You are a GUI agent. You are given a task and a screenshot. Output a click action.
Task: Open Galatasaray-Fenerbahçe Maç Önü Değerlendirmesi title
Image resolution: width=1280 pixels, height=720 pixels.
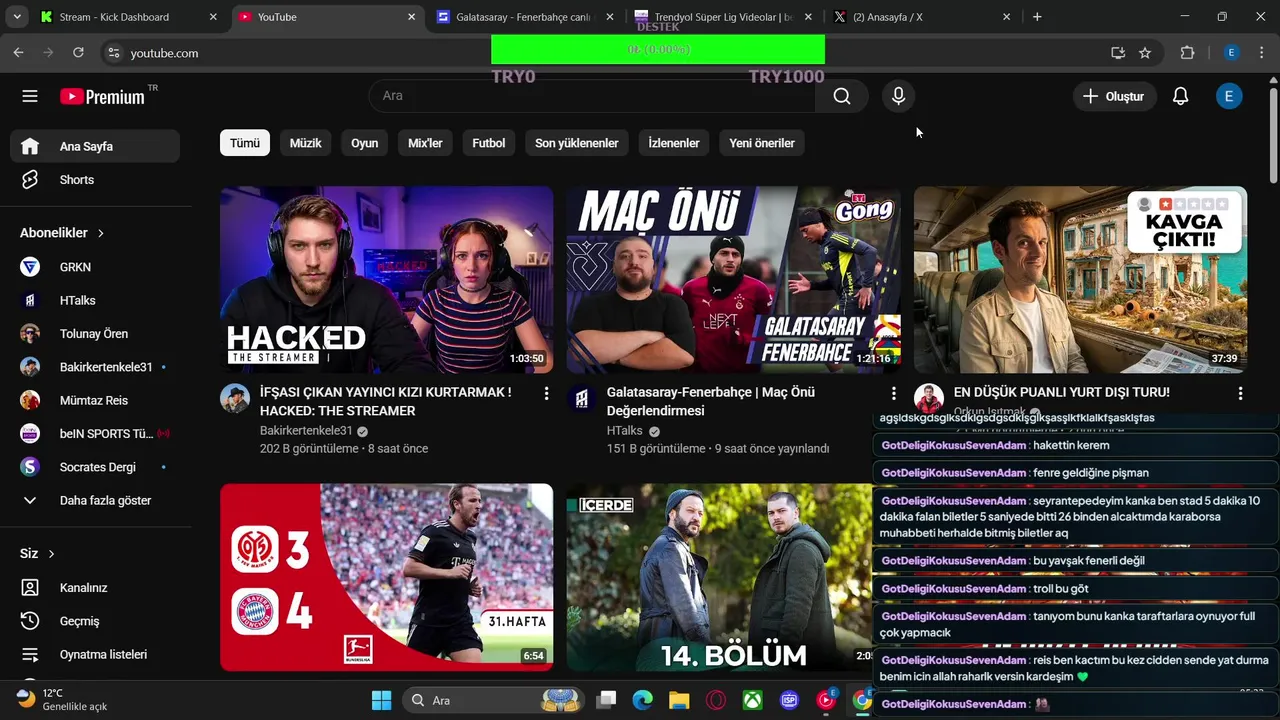tap(711, 401)
